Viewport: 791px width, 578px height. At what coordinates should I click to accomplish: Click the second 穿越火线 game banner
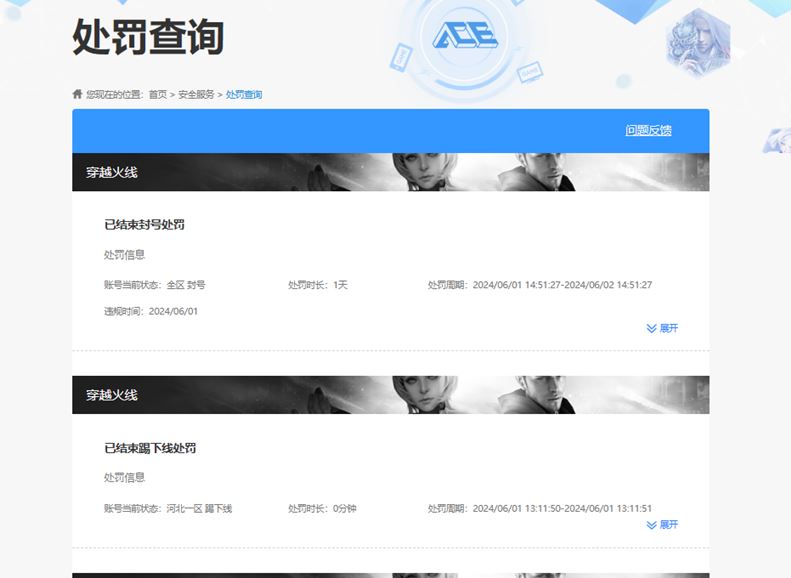[390, 395]
